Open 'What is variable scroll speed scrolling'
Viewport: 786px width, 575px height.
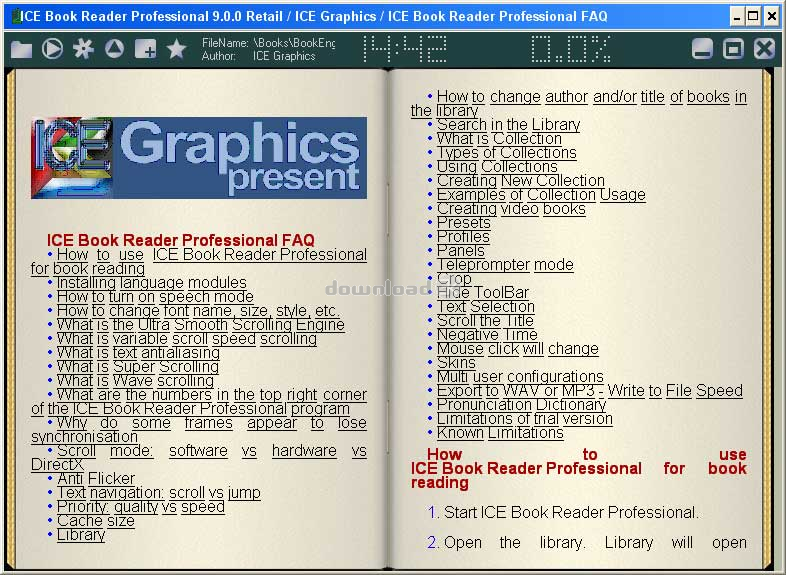(x=187, y=339)
